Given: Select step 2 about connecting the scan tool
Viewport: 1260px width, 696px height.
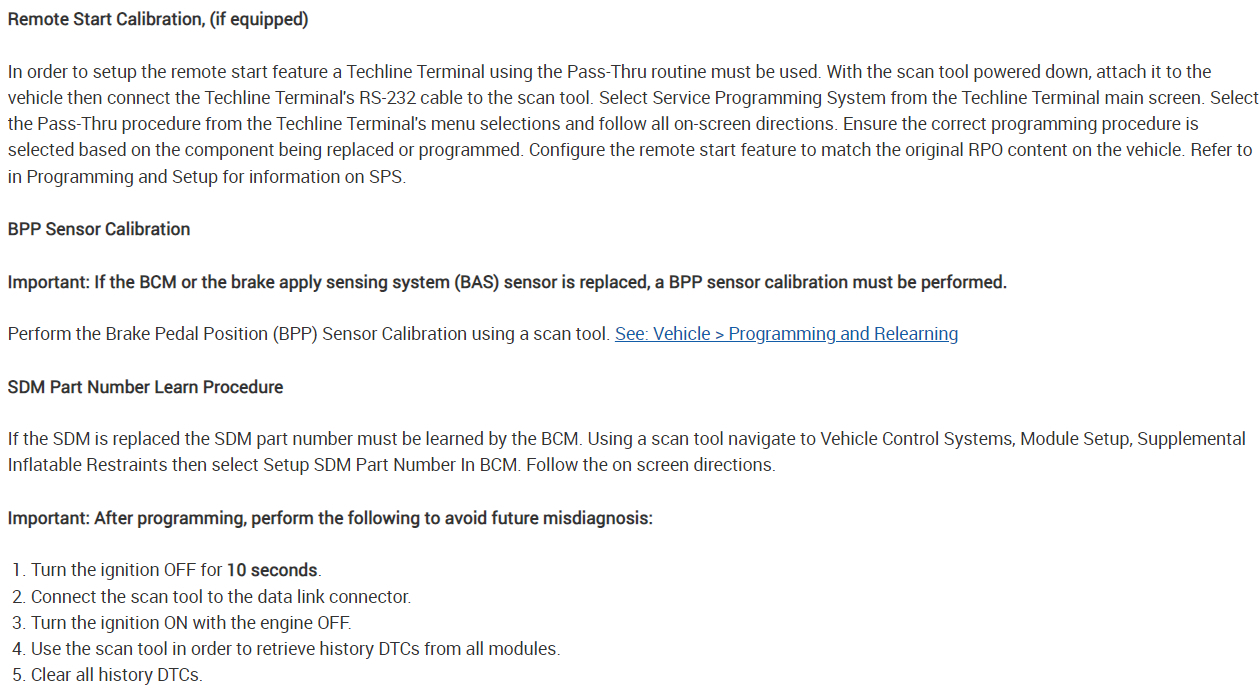Looking at the screenshot, I should pos(220,597).
